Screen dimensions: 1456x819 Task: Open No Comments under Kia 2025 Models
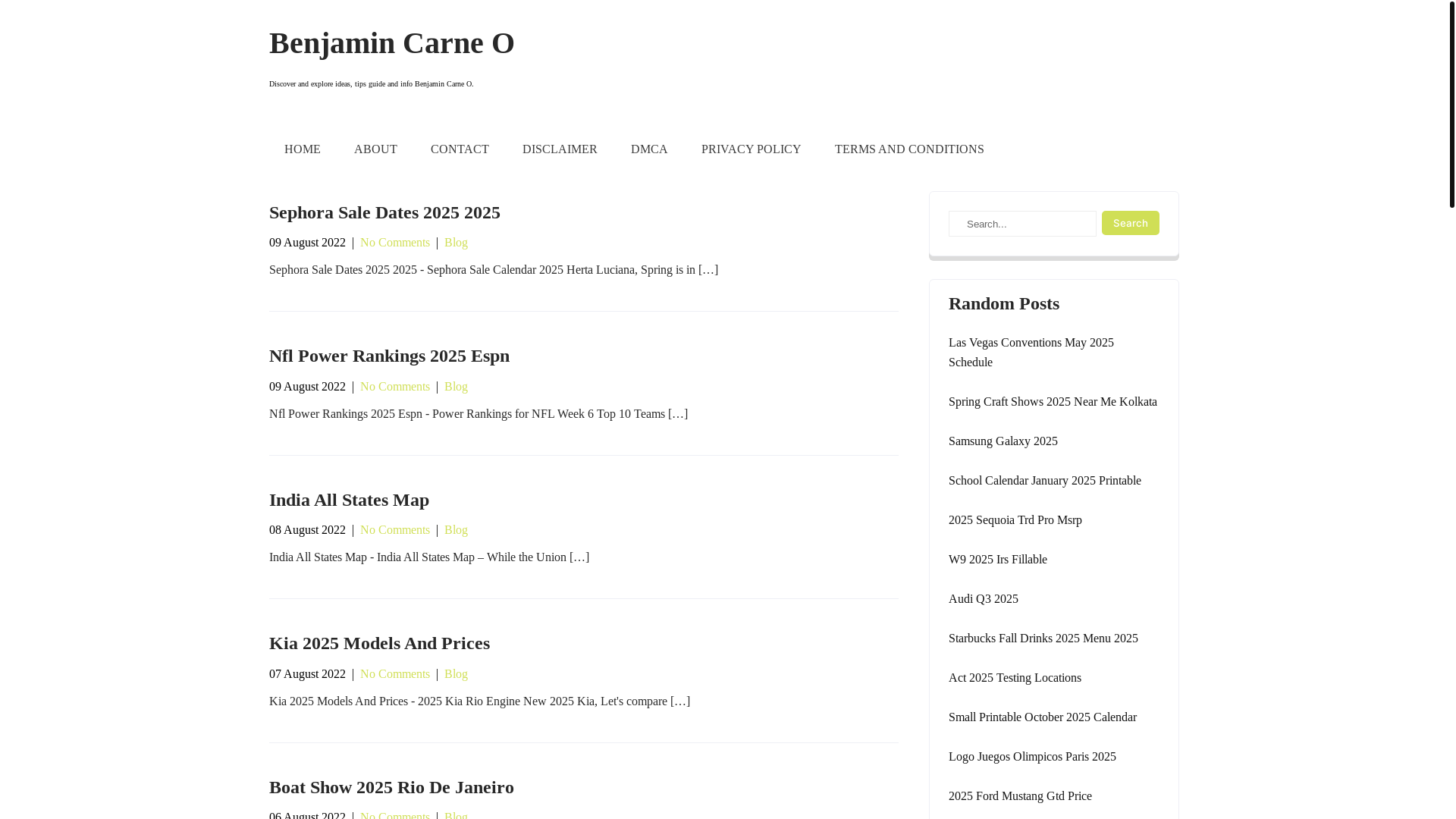395,674
